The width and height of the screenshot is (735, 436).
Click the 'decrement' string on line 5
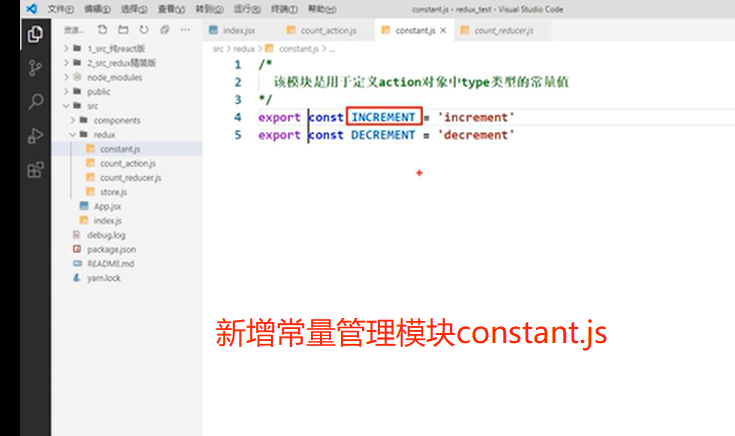pos(476,135)
